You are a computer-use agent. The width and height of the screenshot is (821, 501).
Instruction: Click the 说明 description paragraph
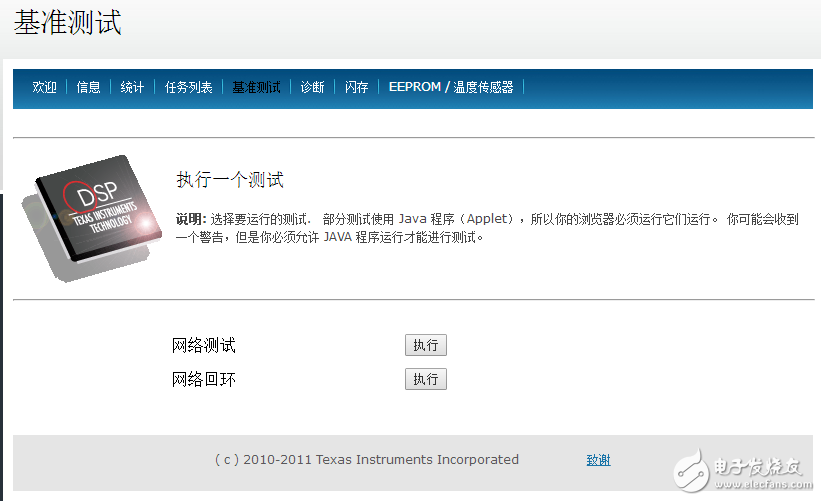point(487,228)
